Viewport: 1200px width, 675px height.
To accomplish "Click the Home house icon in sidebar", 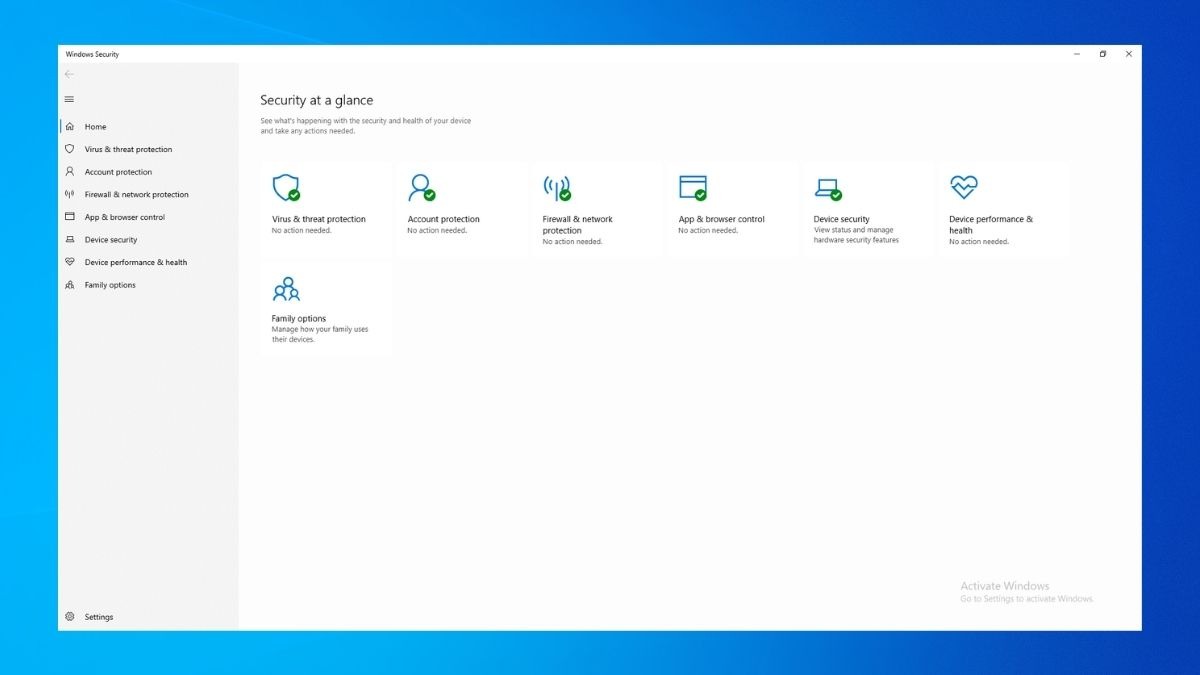I will [x=69, y=127].
